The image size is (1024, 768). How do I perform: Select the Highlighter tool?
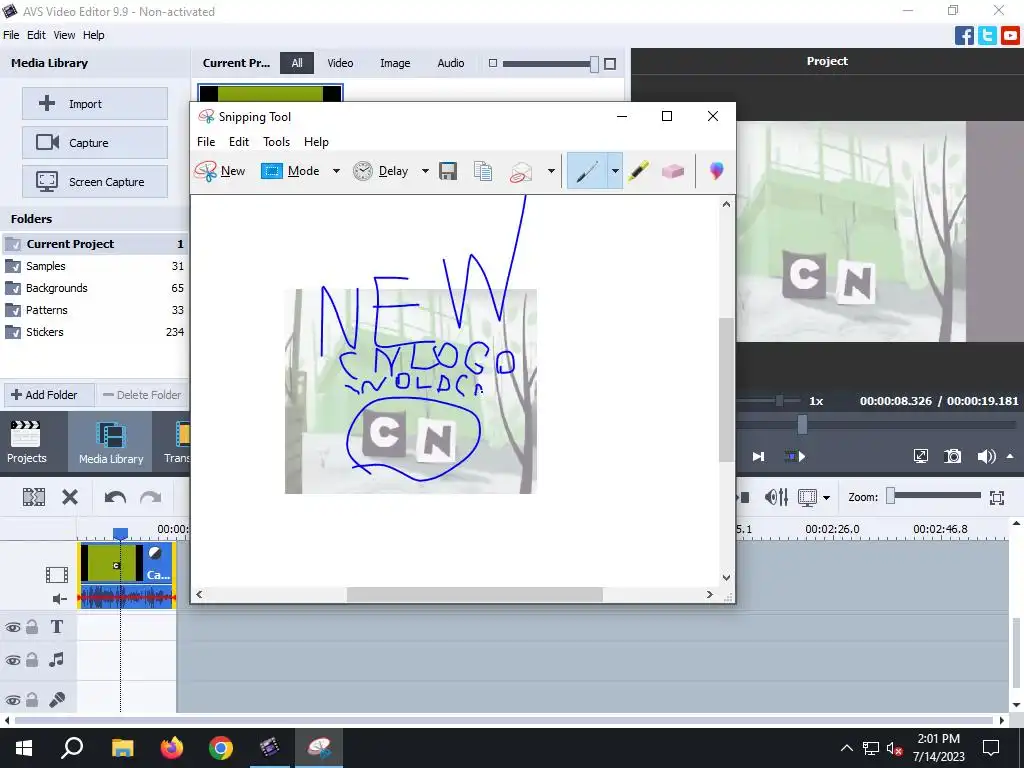pyautogui.click(x=638, y=171)
